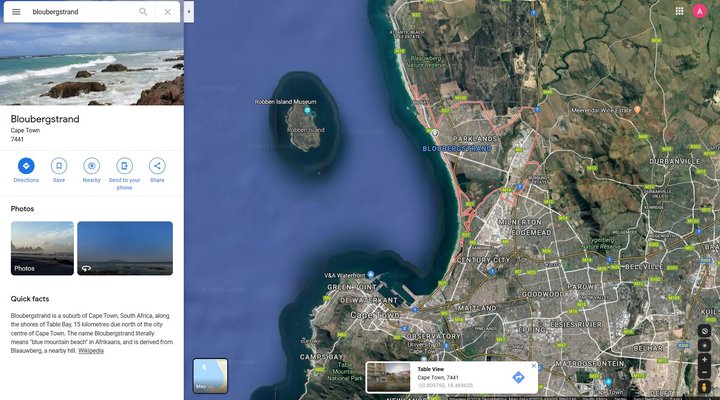This screenshot has width=720, height=400.
Task: Switch to Map layer view
Action: (x=210, y=376)
